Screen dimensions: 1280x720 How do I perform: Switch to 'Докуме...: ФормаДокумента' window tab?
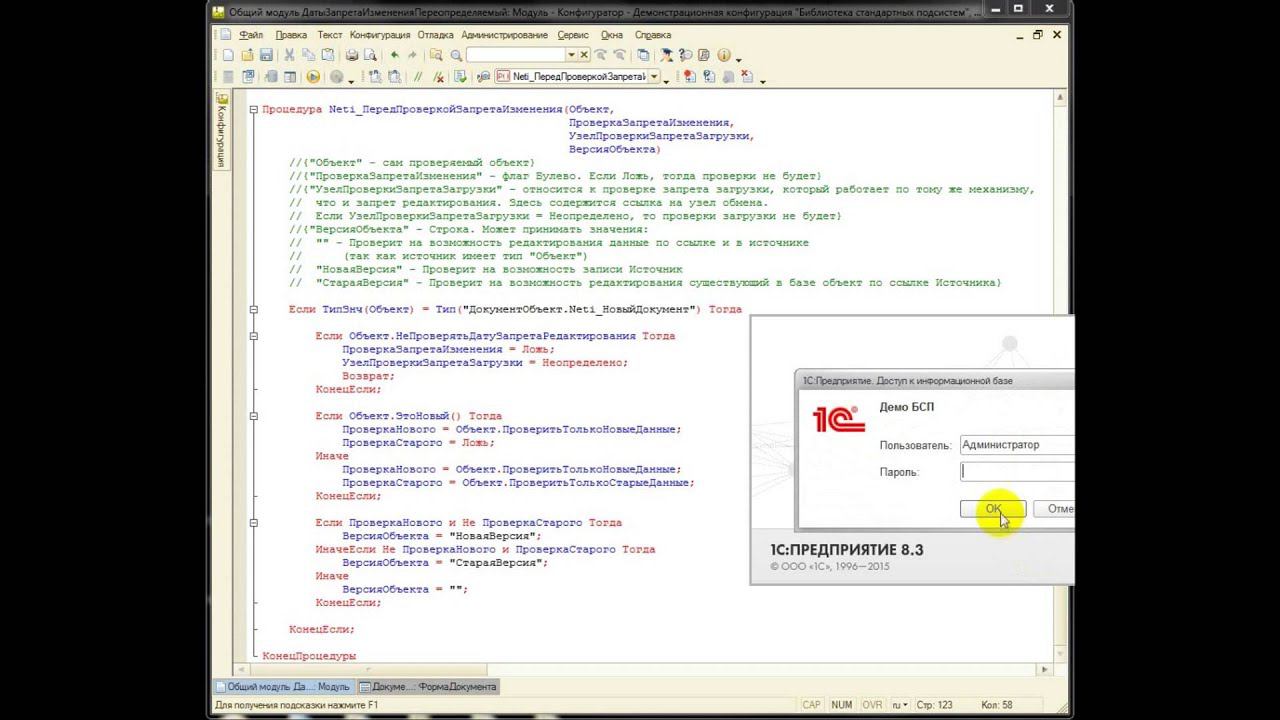click(427, 687)
